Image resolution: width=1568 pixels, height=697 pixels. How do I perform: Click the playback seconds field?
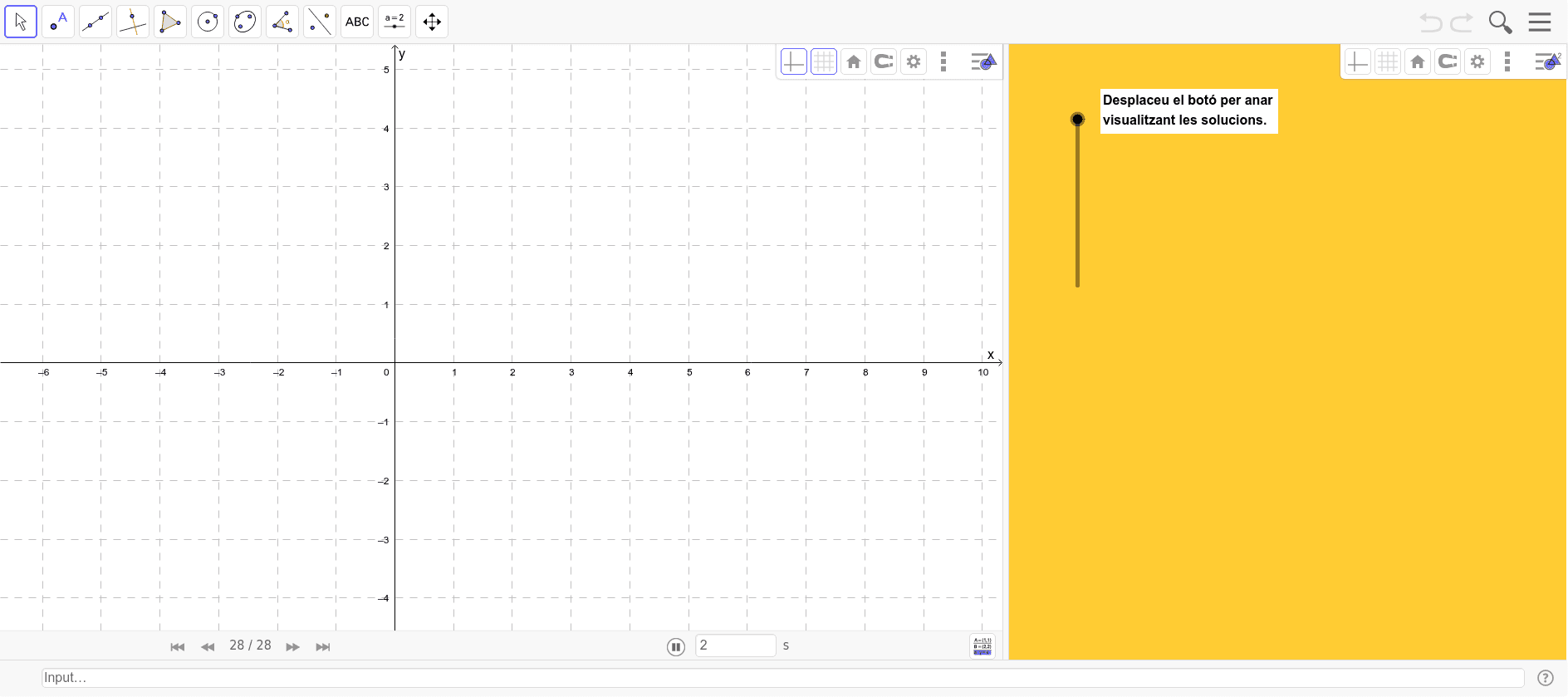(x=736, y=645)
